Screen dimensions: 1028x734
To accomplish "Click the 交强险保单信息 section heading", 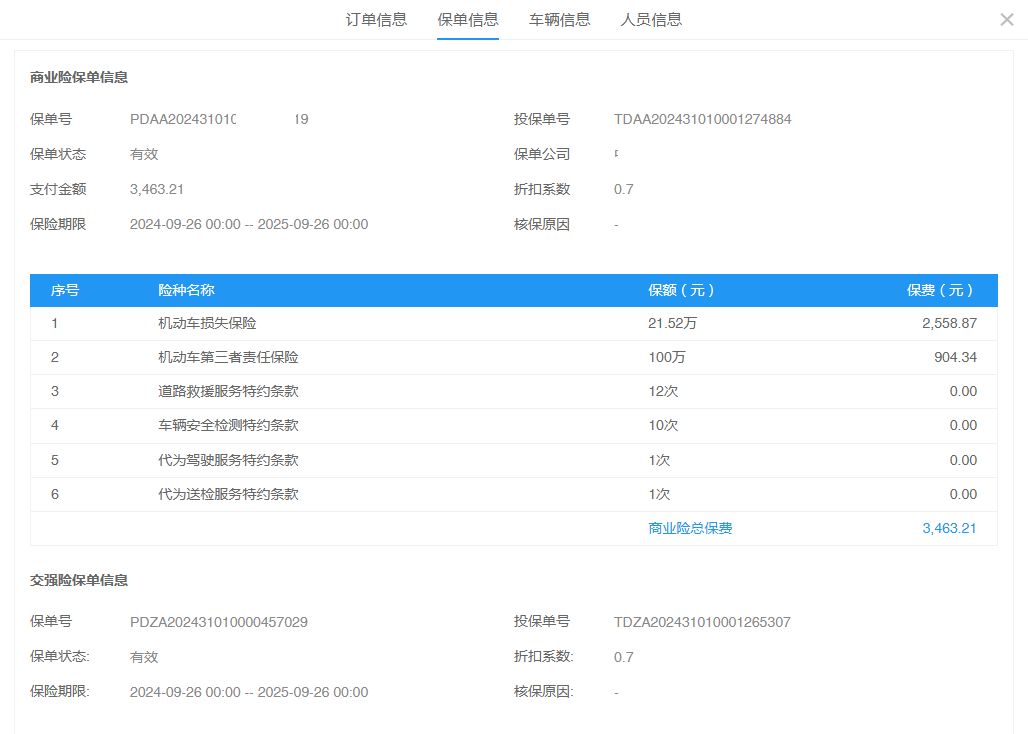I will click(x=79, y=580).
